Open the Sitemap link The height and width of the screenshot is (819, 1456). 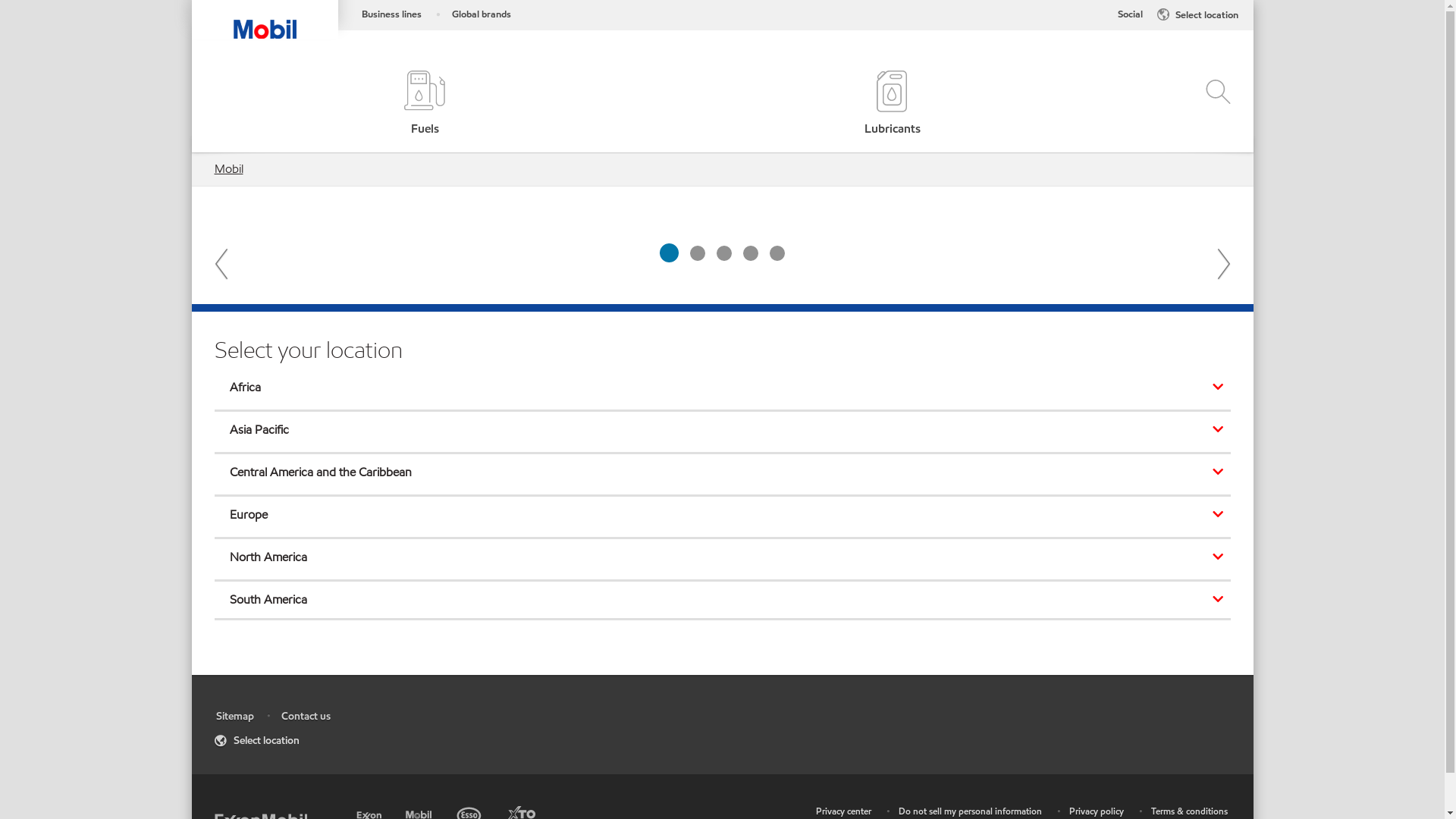[x=235, y=717]
